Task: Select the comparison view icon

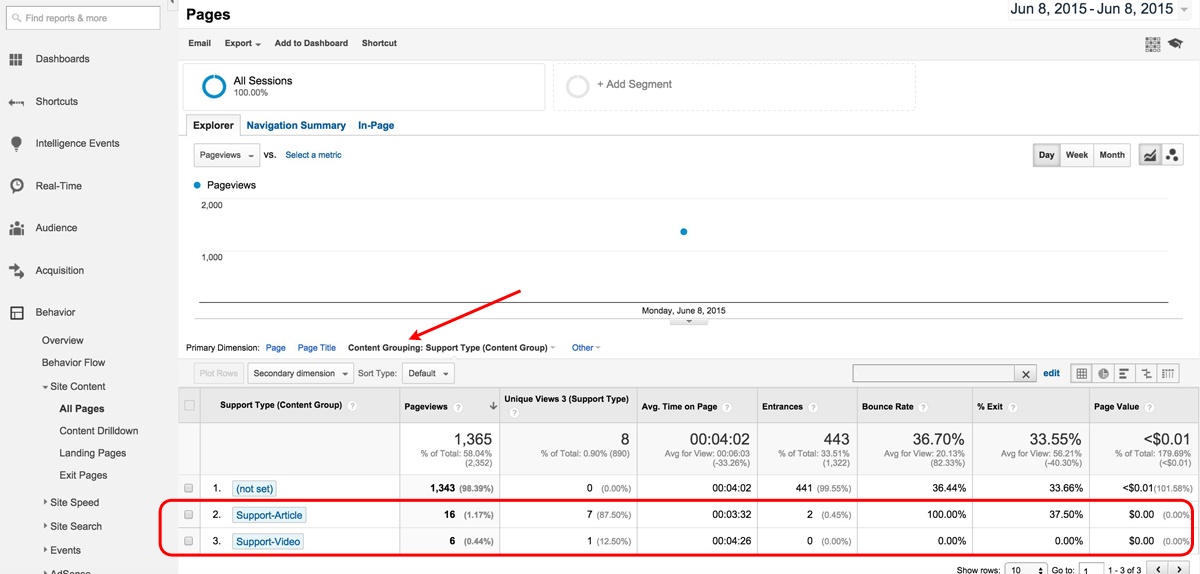Action: (x=1147, y=373)
